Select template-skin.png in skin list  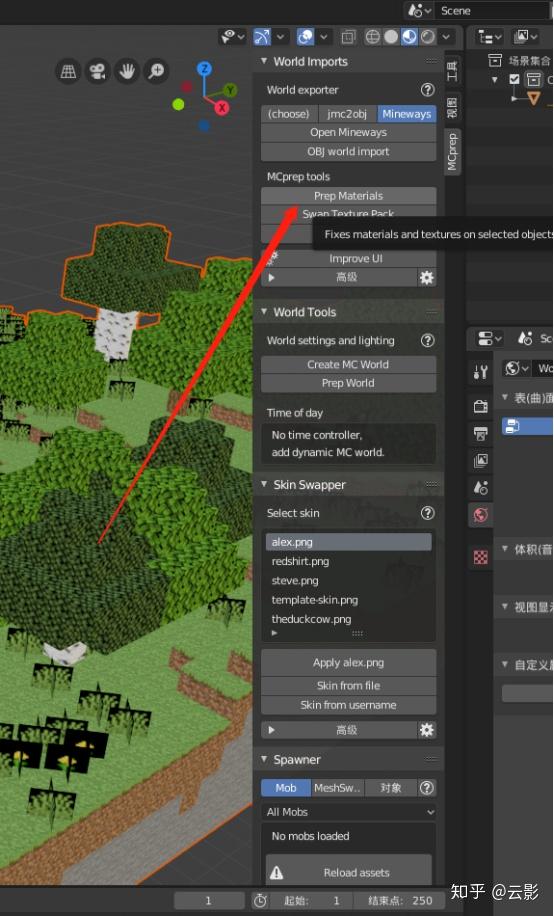(348, 599)
